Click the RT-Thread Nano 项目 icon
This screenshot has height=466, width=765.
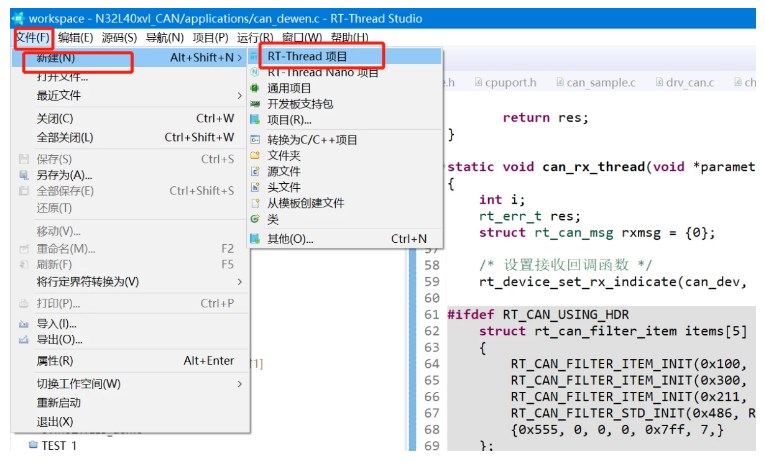coord(254,72)
